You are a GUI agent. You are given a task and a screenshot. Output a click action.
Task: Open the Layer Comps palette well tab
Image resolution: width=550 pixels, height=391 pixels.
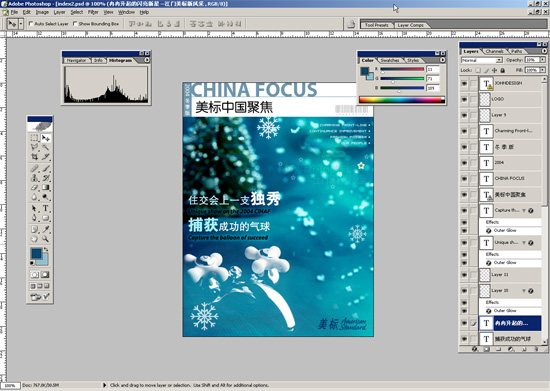[x=410, y=25]
